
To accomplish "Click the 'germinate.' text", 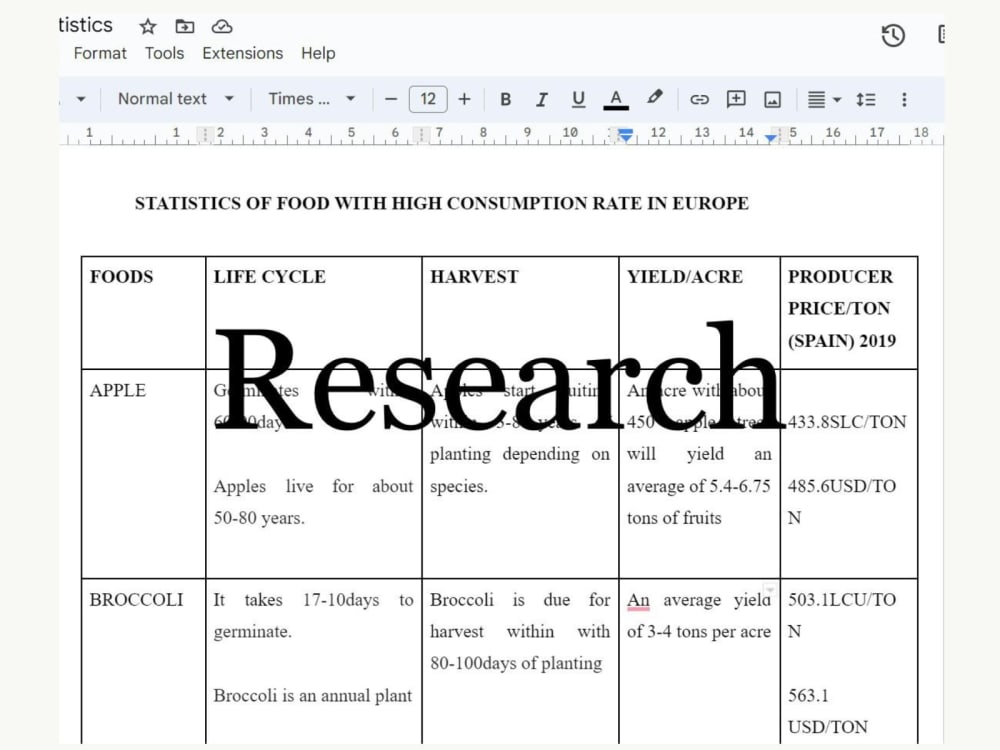I will 253,632.
